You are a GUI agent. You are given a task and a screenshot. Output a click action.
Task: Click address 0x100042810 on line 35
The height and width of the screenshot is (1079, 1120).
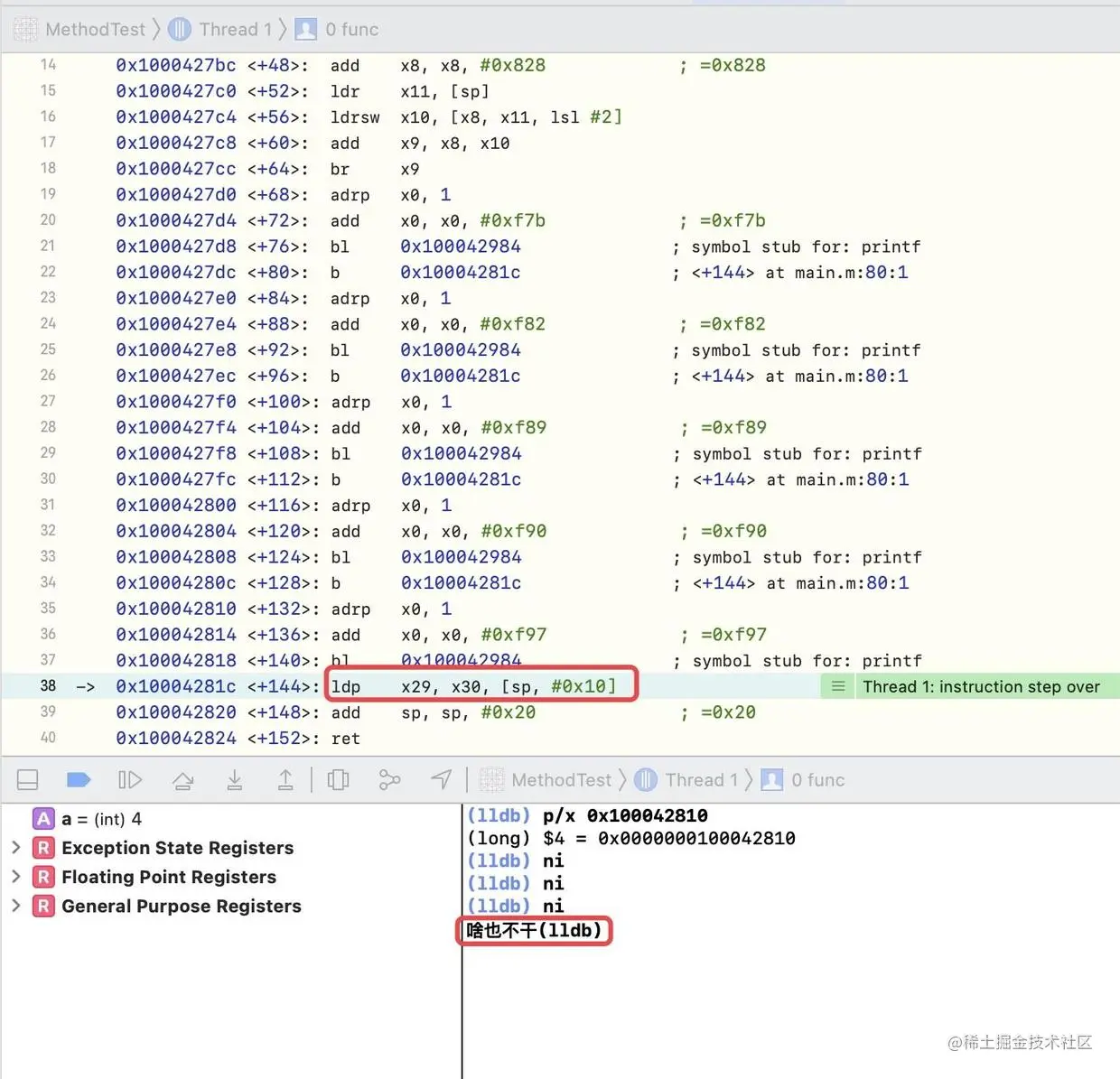(x=176, y=609)
